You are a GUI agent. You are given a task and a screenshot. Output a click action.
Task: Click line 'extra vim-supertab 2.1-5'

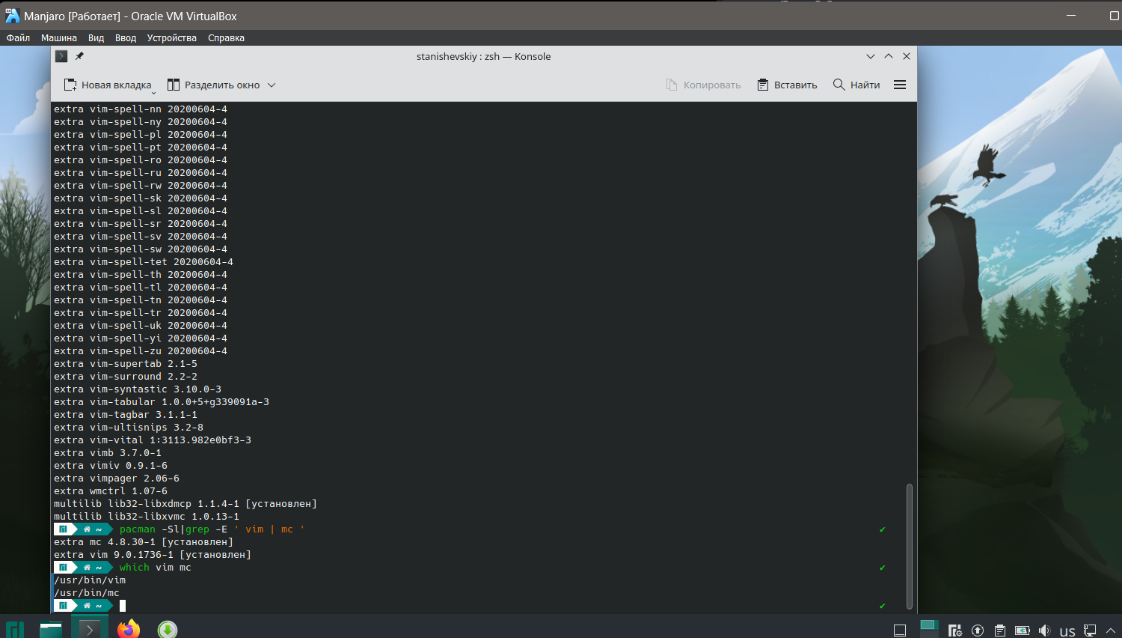coord(125,363)
